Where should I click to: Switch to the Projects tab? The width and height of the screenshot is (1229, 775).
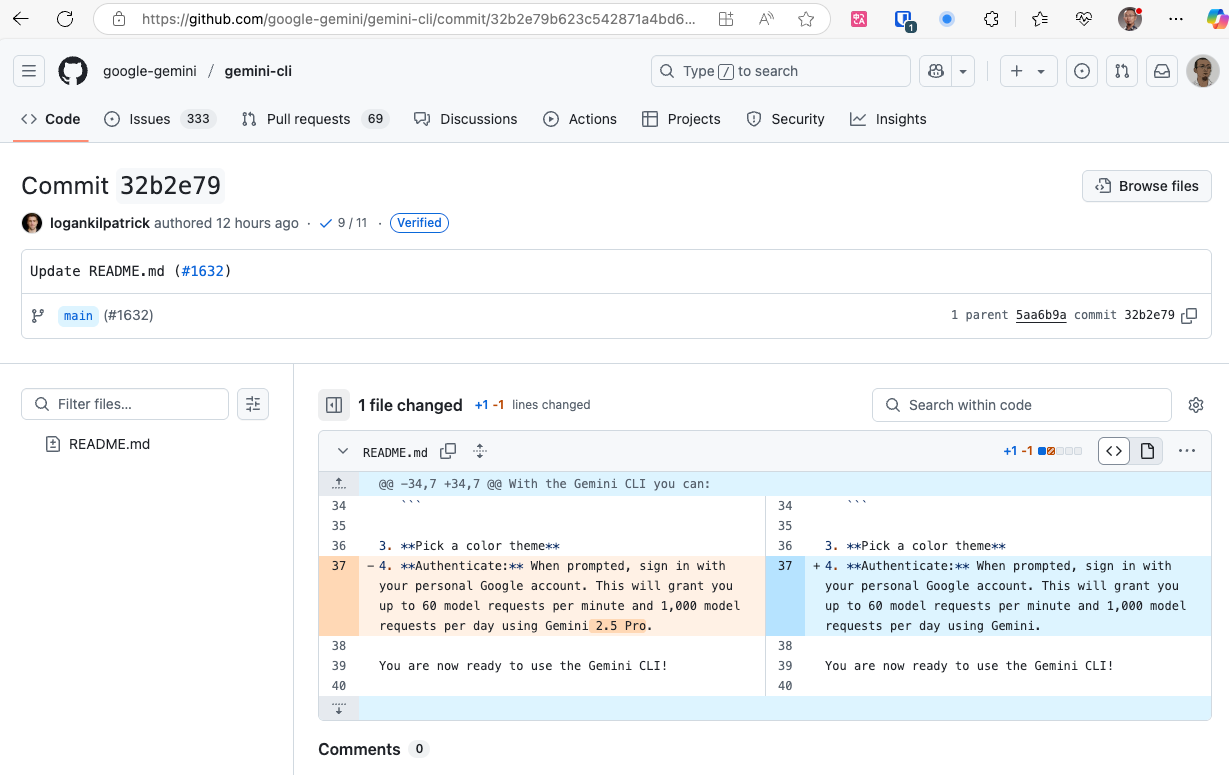[681, 119]
